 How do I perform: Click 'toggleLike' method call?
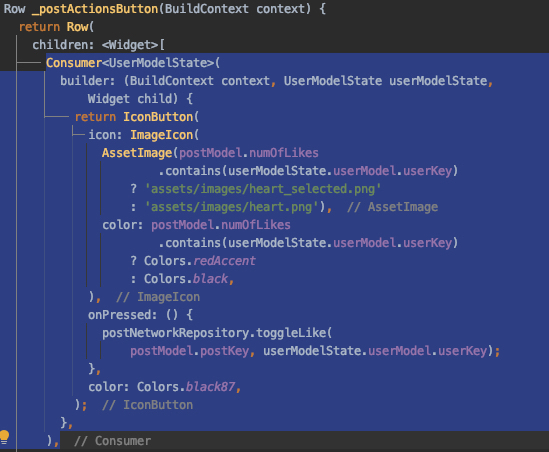click(x=291, y=333)
